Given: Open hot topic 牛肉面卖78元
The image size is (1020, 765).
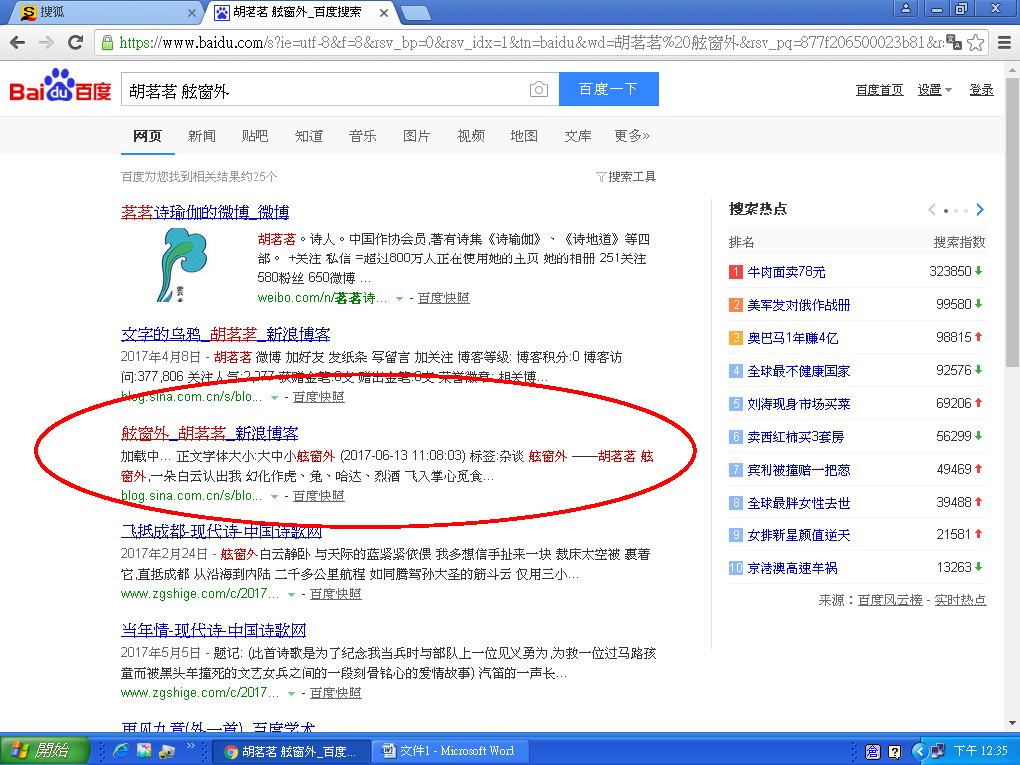Looking at the screenshot, I should pyautogui.click(x=786, y=272).
